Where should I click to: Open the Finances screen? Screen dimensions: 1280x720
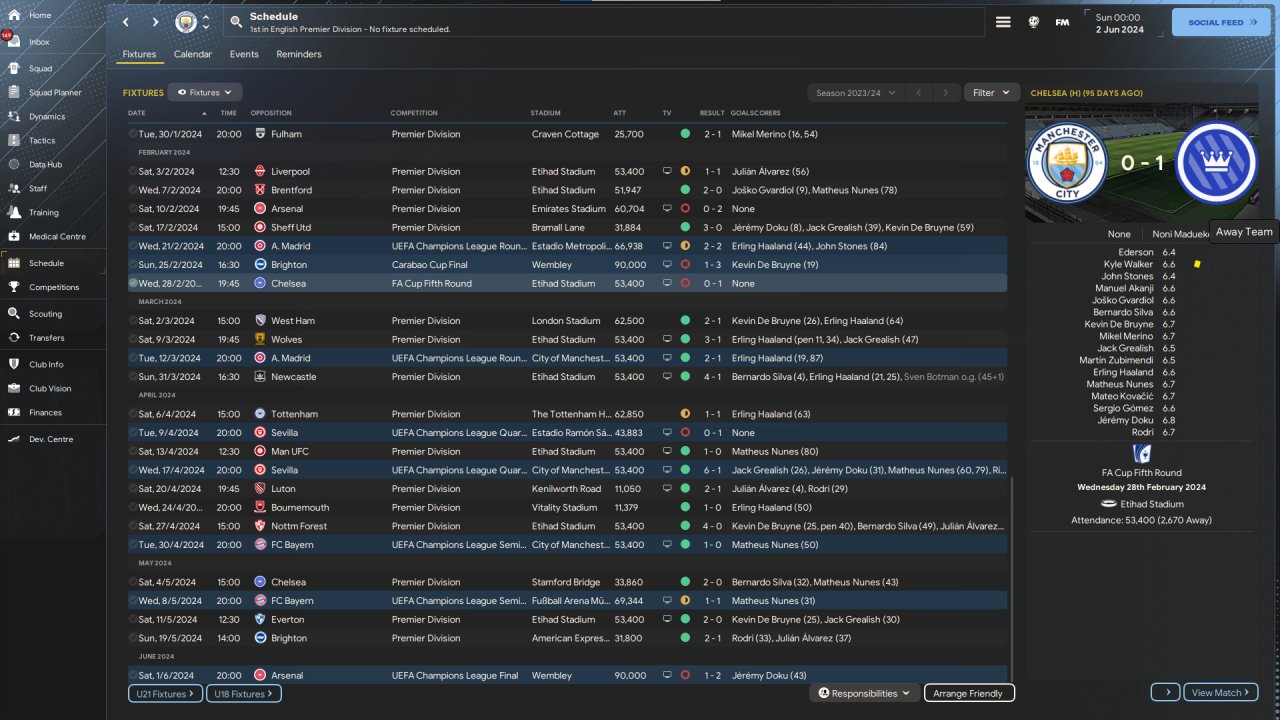point(45,412)
